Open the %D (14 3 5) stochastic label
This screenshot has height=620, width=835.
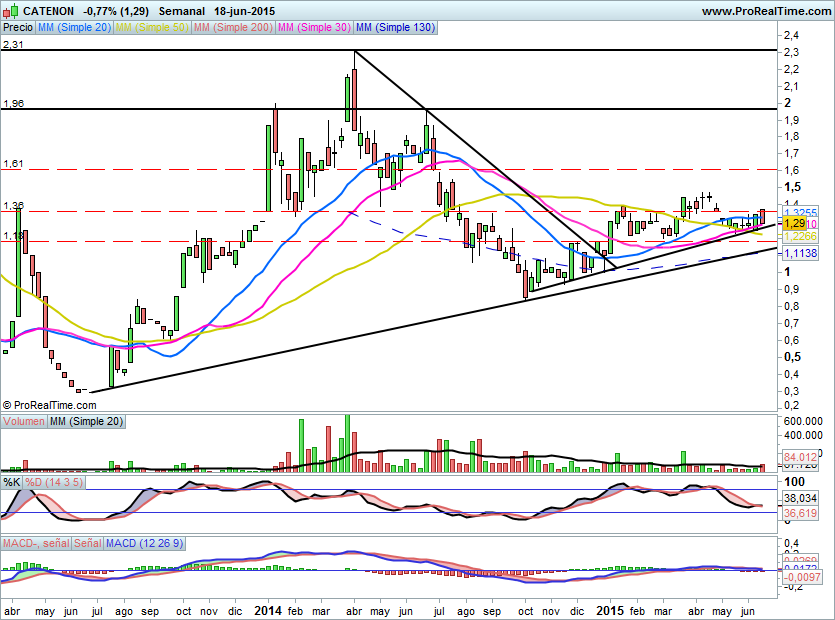pos(53,482)
